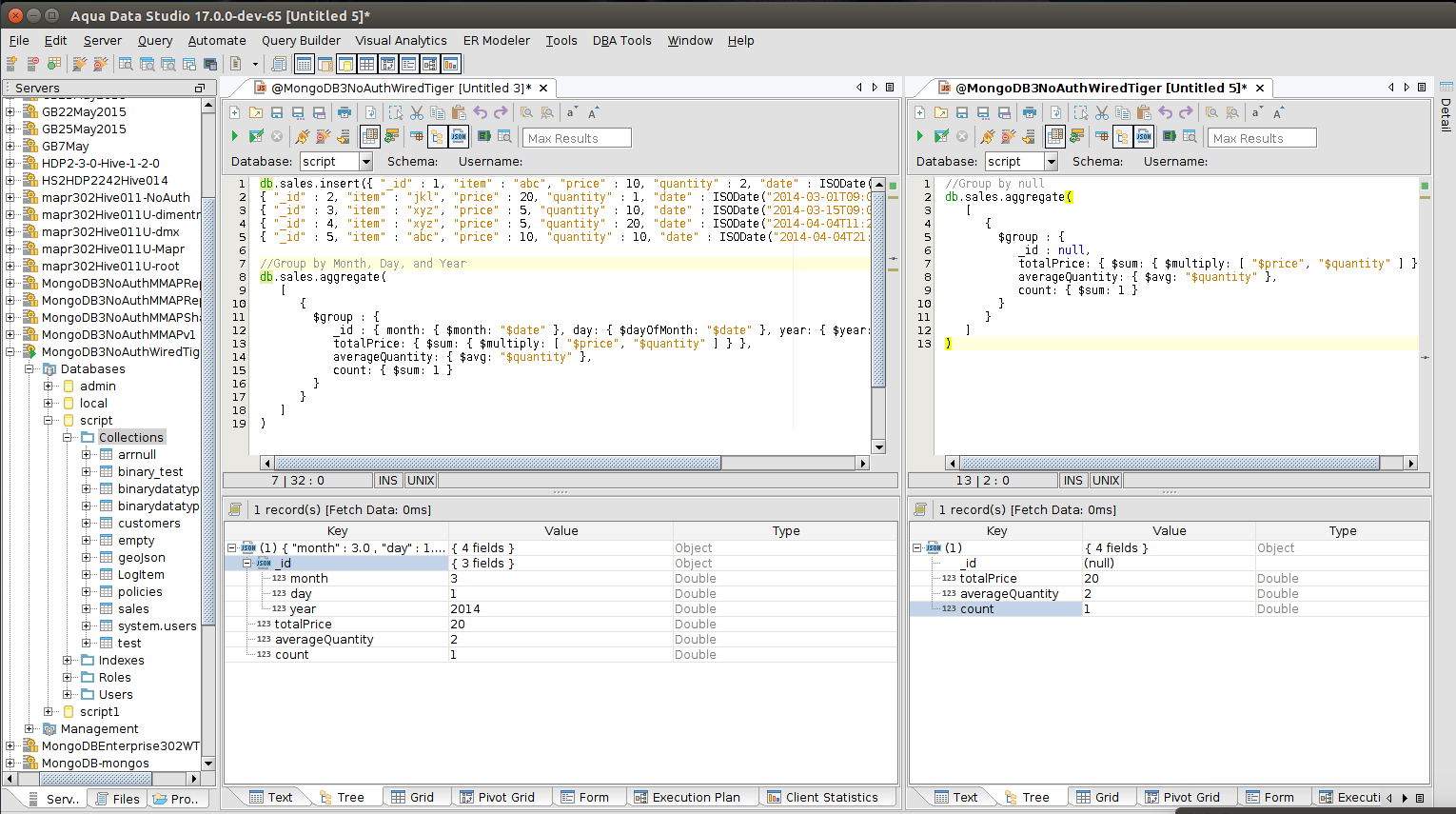The width and height of the screenshot is (1456, 814).
Task: Click the select all dashed box icon in Untitled 3
Action: 396,112
